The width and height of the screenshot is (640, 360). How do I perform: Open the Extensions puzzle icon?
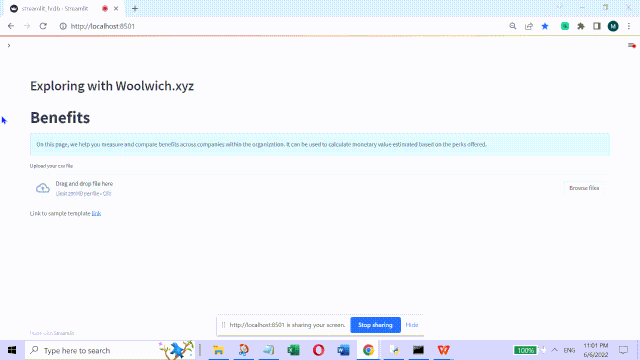(581, 26)
